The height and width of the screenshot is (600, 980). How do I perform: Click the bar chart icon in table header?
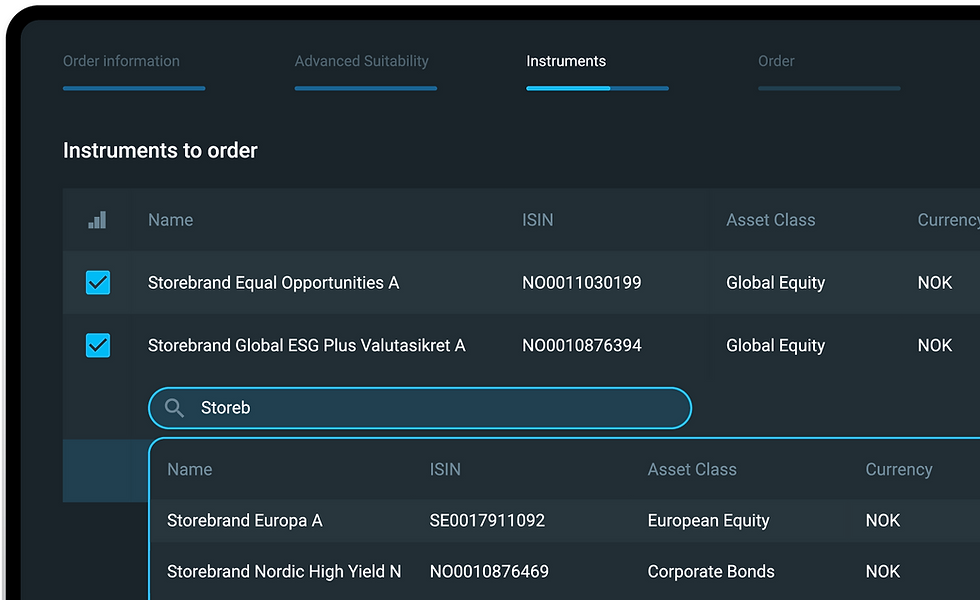tap(97, 220)
